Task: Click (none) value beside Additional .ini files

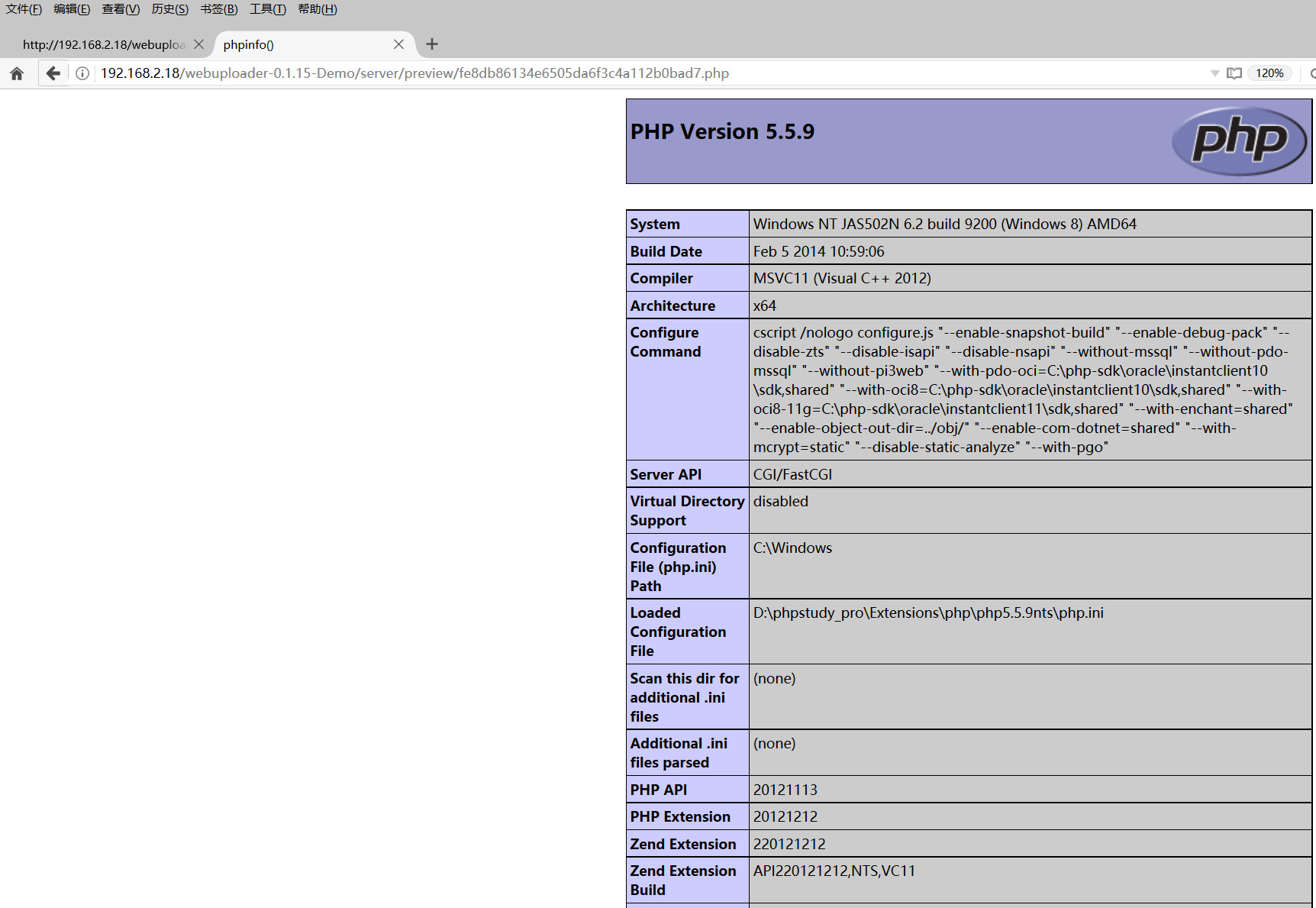Action: tap(775, 743)
